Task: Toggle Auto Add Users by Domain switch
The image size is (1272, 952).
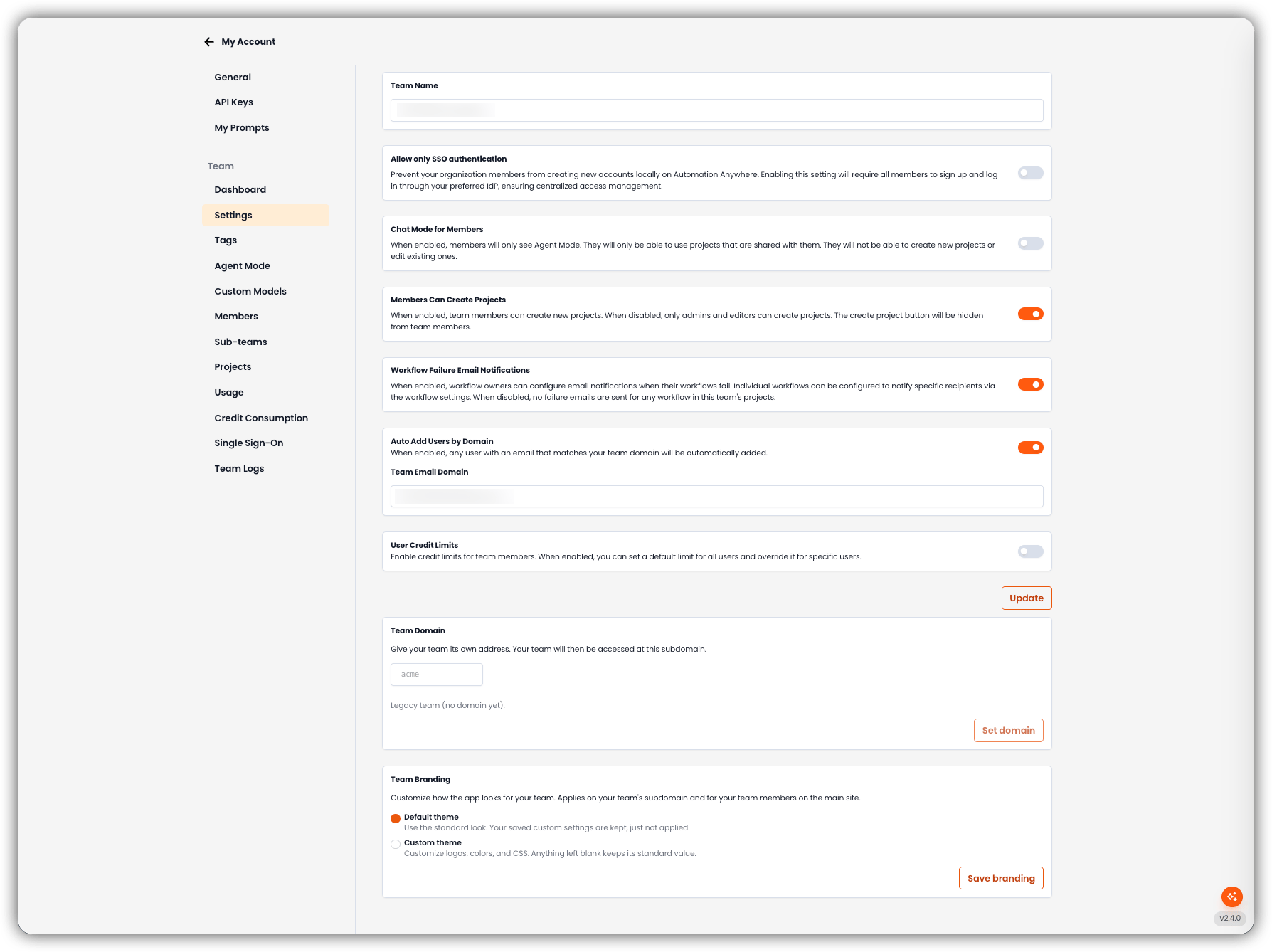Action: (1030, 448)
